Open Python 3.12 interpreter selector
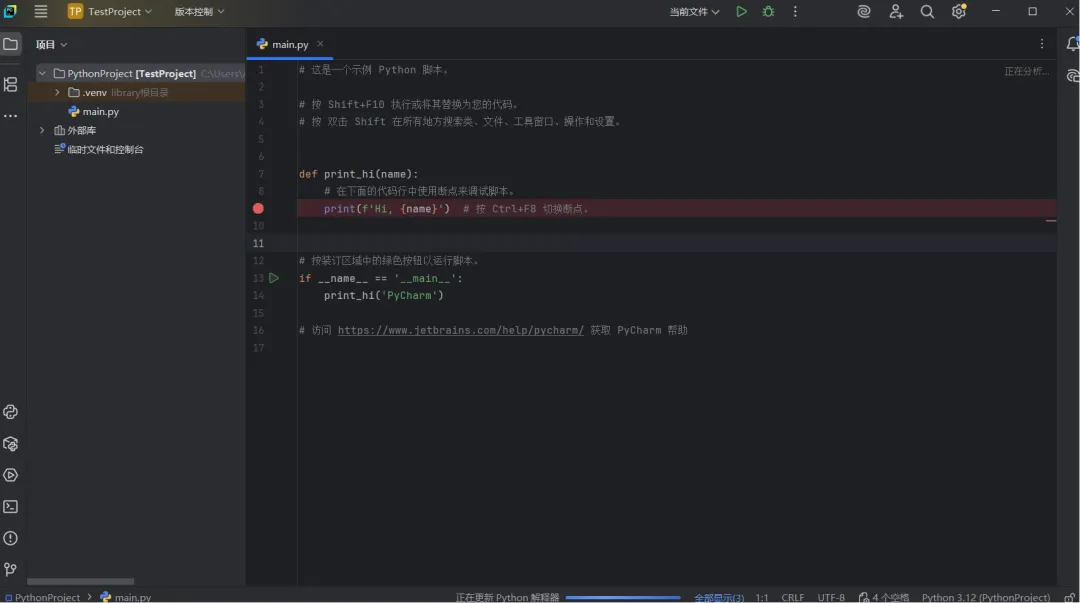 pyautogui.click(x=986, y=597)
